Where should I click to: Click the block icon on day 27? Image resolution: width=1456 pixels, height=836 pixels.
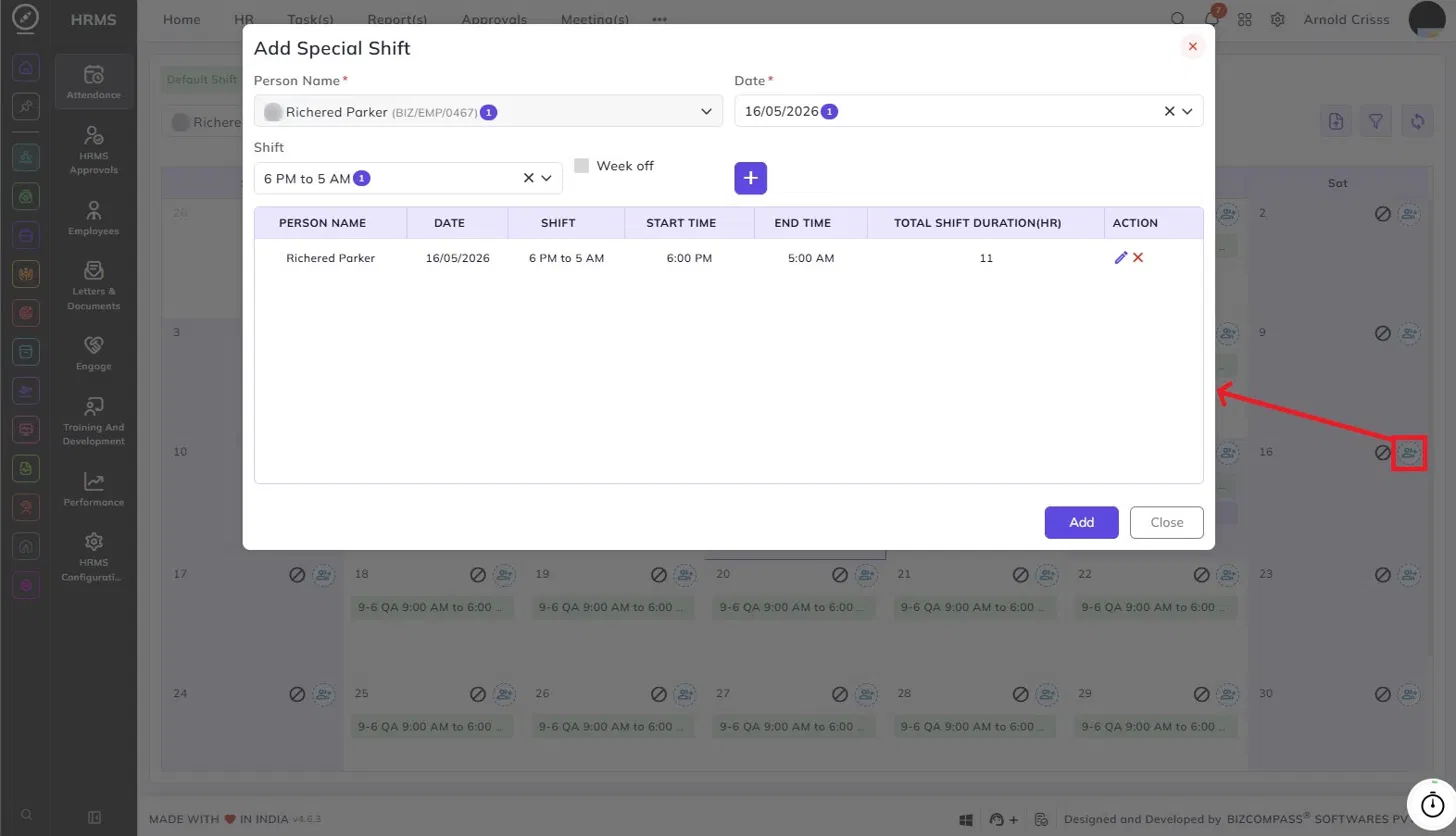tap(840, 694)
